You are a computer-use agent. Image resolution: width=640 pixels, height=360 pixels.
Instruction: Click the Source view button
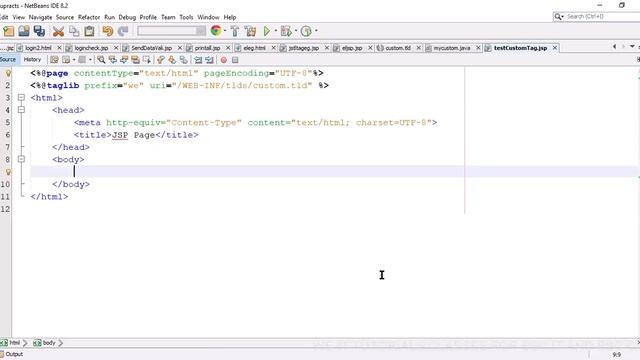click(x=8, y=60)
